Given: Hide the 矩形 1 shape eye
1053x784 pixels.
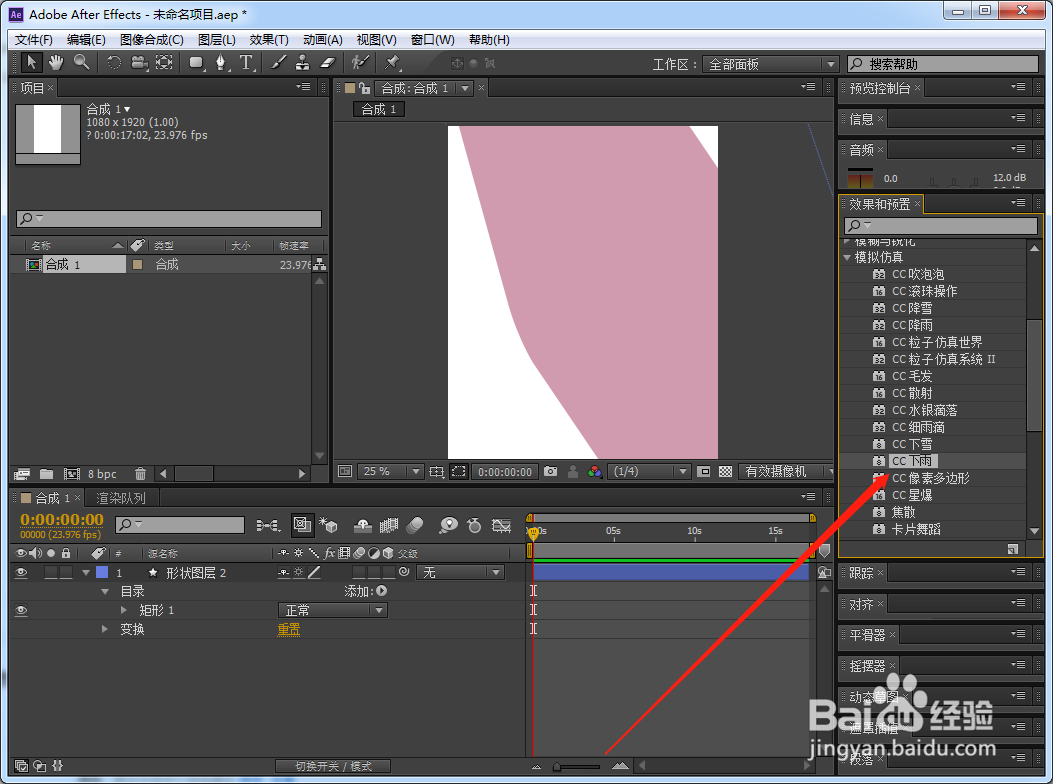Looking at the screenshot, I should coord(21,610).
